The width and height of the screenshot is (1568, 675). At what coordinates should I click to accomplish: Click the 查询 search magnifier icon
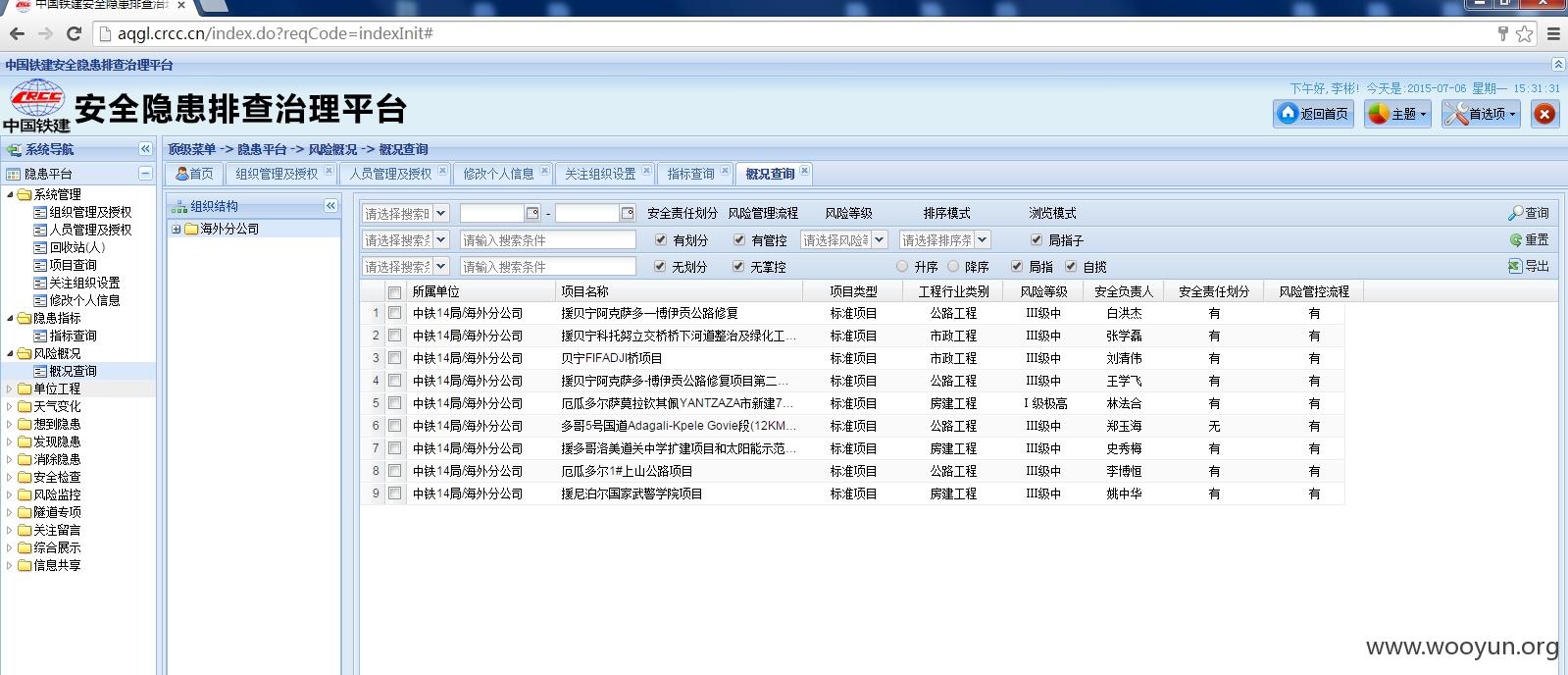point(1516,213)
